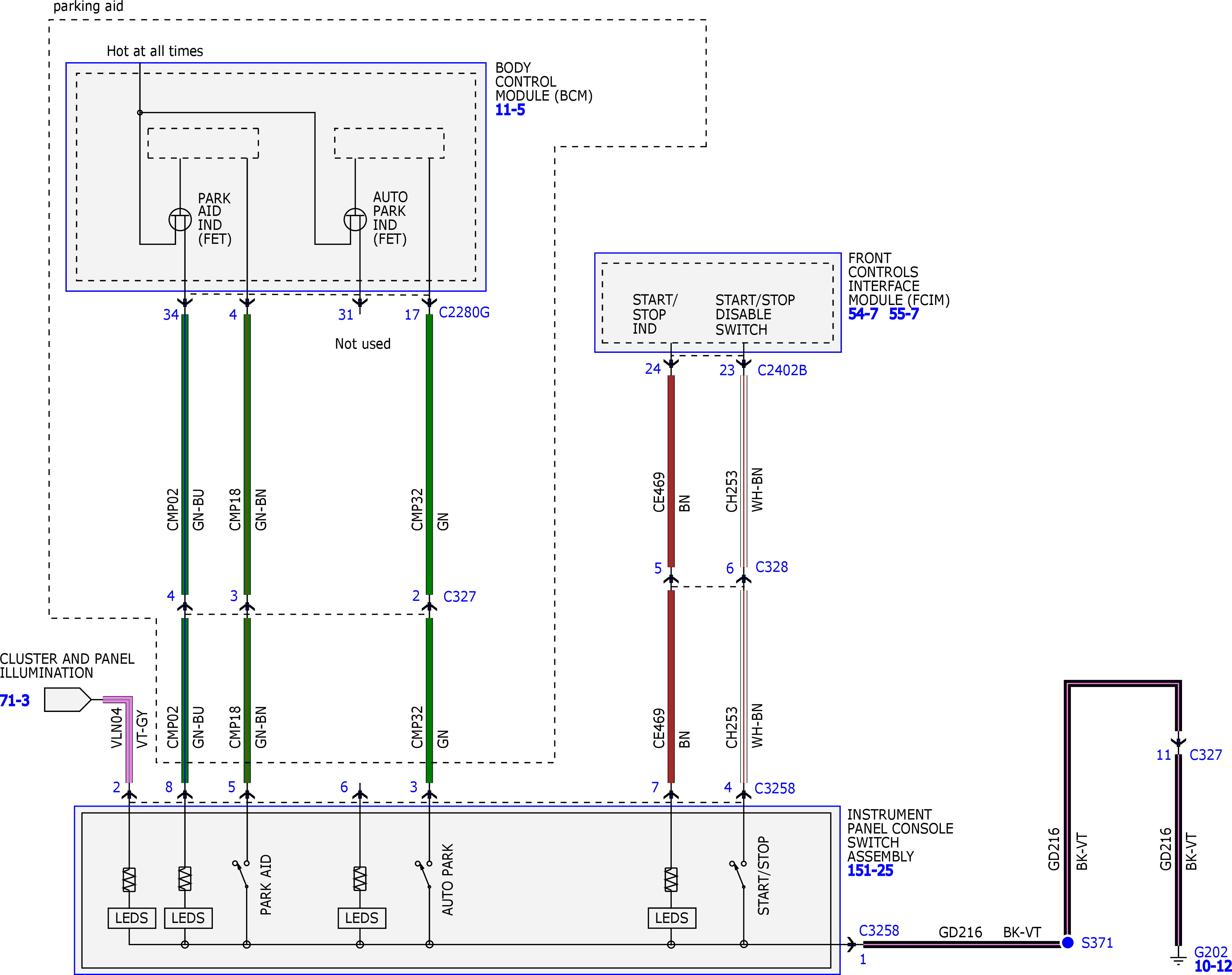Click the 'Not used' pin 31 label
The height and width of the screenshot is (975, 1232).
pos(363,344)
